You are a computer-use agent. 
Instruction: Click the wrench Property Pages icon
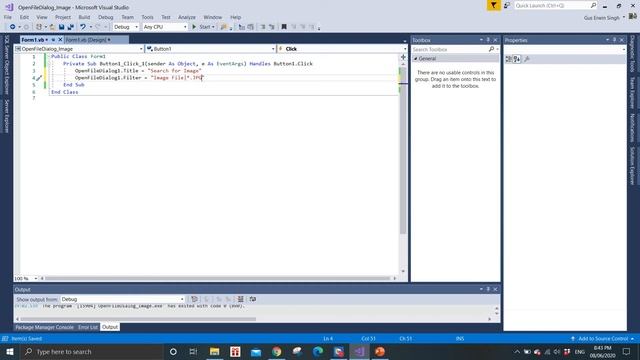(x=527, y=59)
